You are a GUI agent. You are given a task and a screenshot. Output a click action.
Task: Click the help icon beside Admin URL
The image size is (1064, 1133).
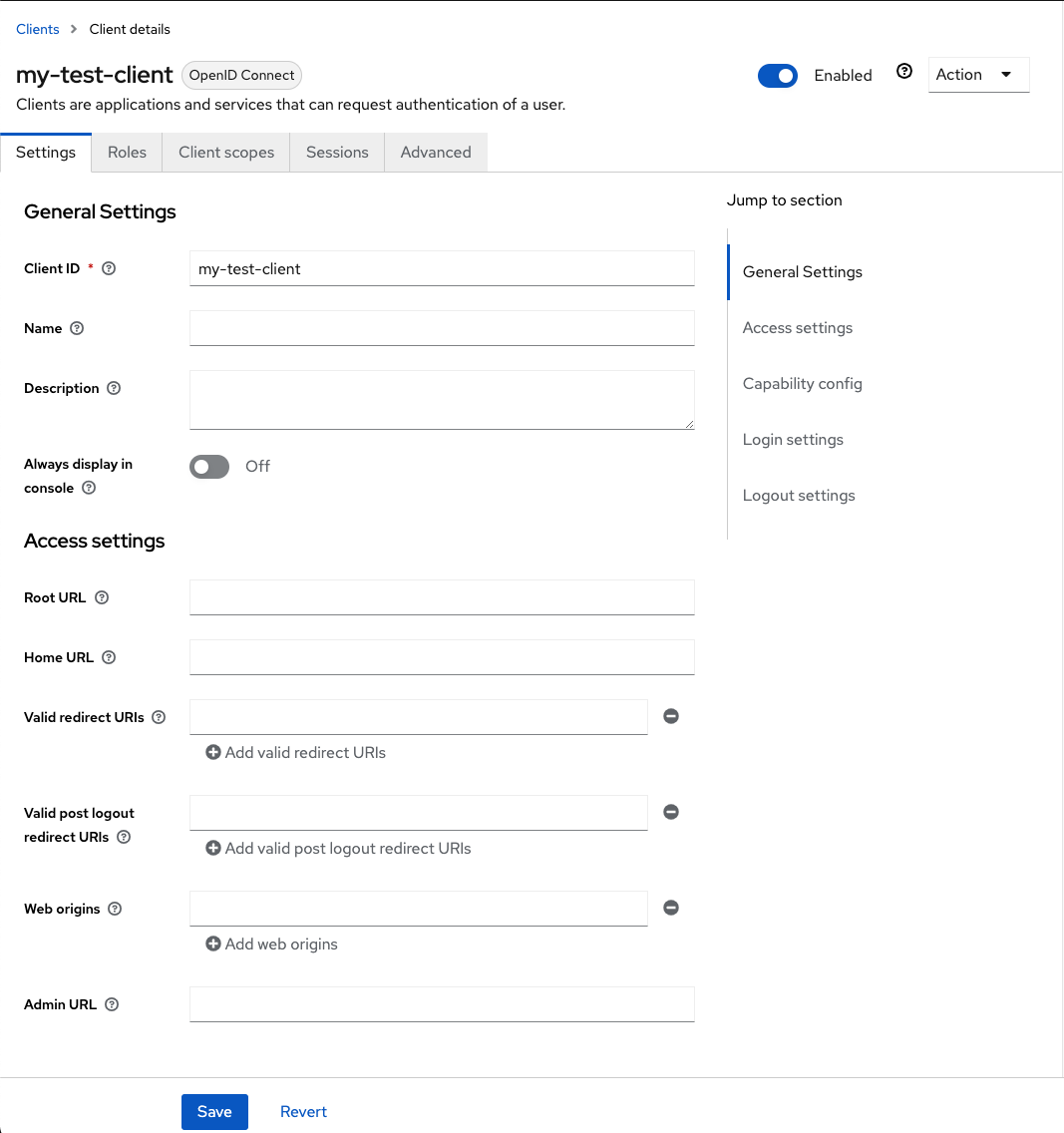pos(112,1004)
